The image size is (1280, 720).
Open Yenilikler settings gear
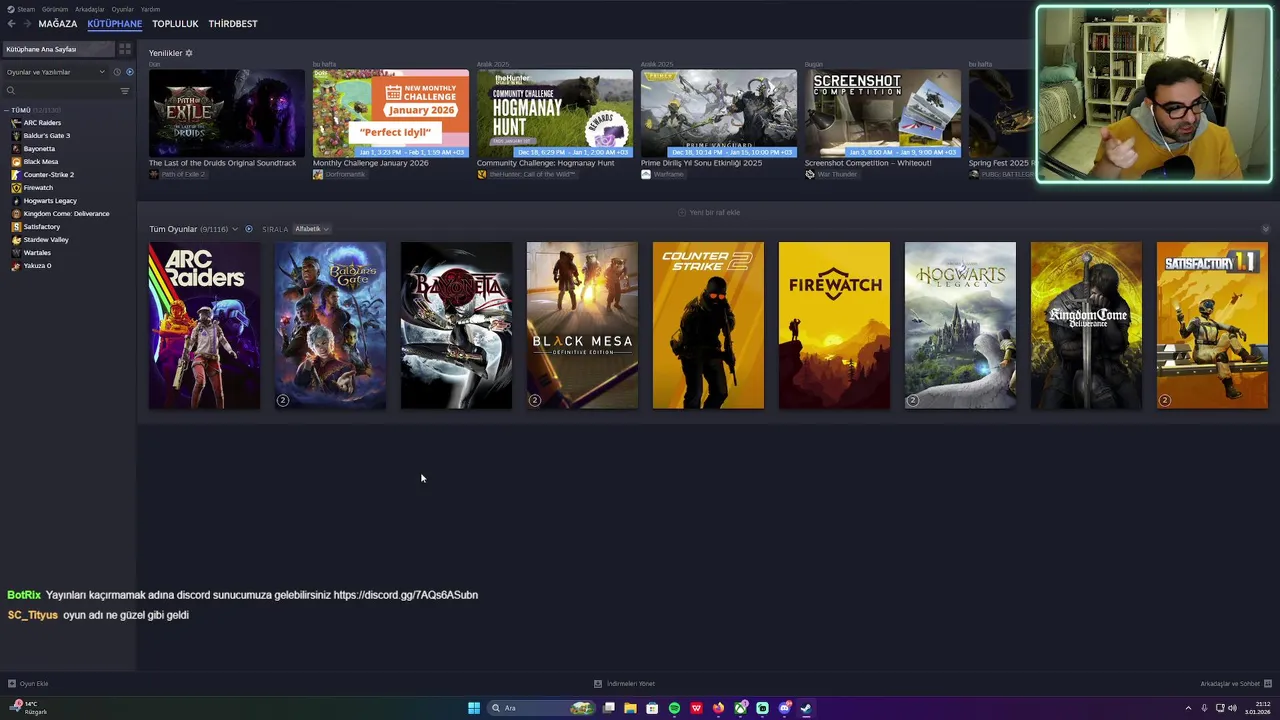pos(189,53)
